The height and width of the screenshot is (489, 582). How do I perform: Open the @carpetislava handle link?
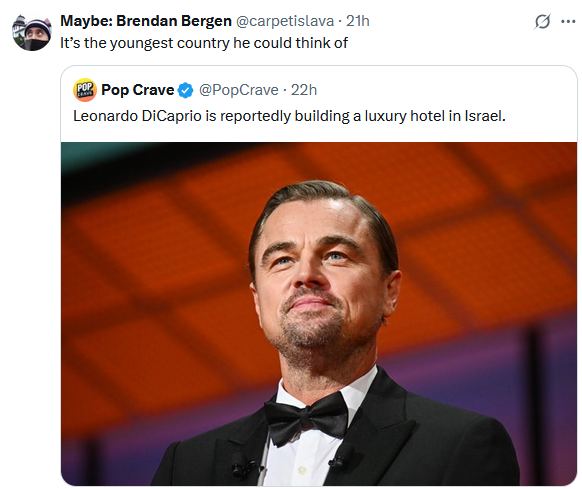285,21
